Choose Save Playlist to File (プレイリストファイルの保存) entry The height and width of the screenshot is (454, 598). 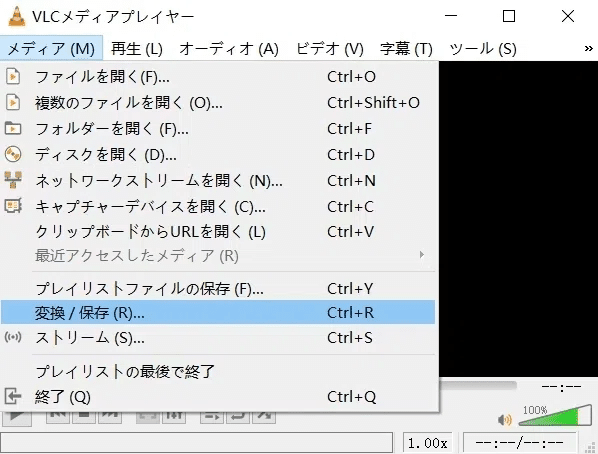218,288
